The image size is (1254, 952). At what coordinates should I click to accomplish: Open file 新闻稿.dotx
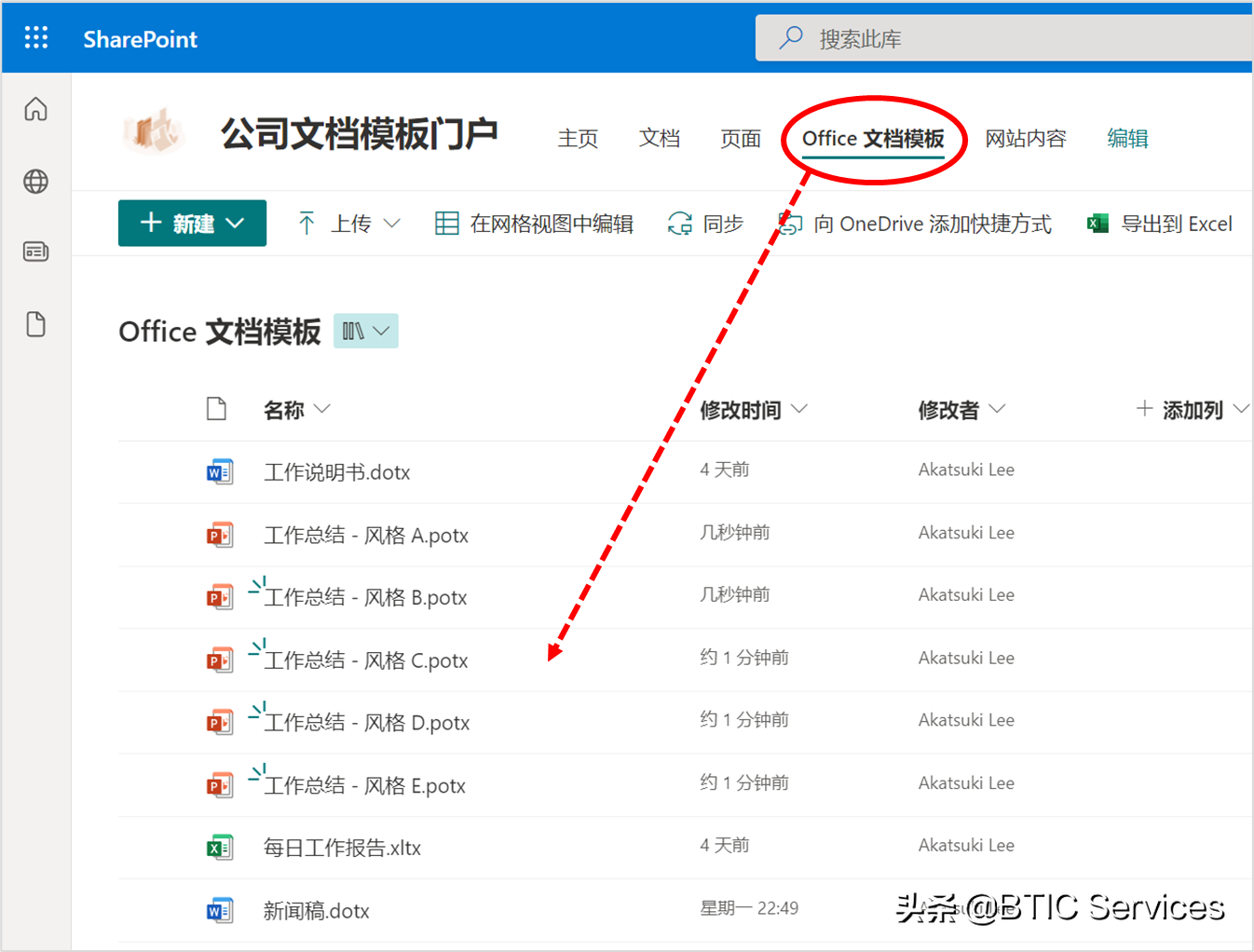(316, 911)
